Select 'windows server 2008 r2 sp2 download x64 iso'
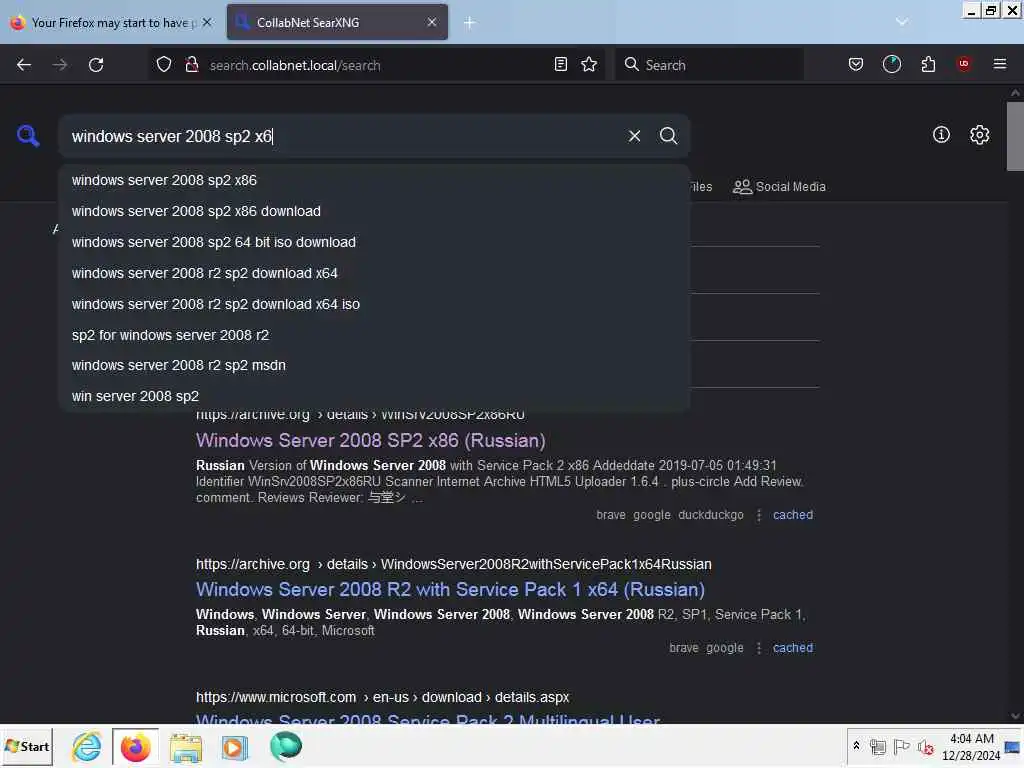Viewport: 1024px width, 768px height. coord(374,304)
